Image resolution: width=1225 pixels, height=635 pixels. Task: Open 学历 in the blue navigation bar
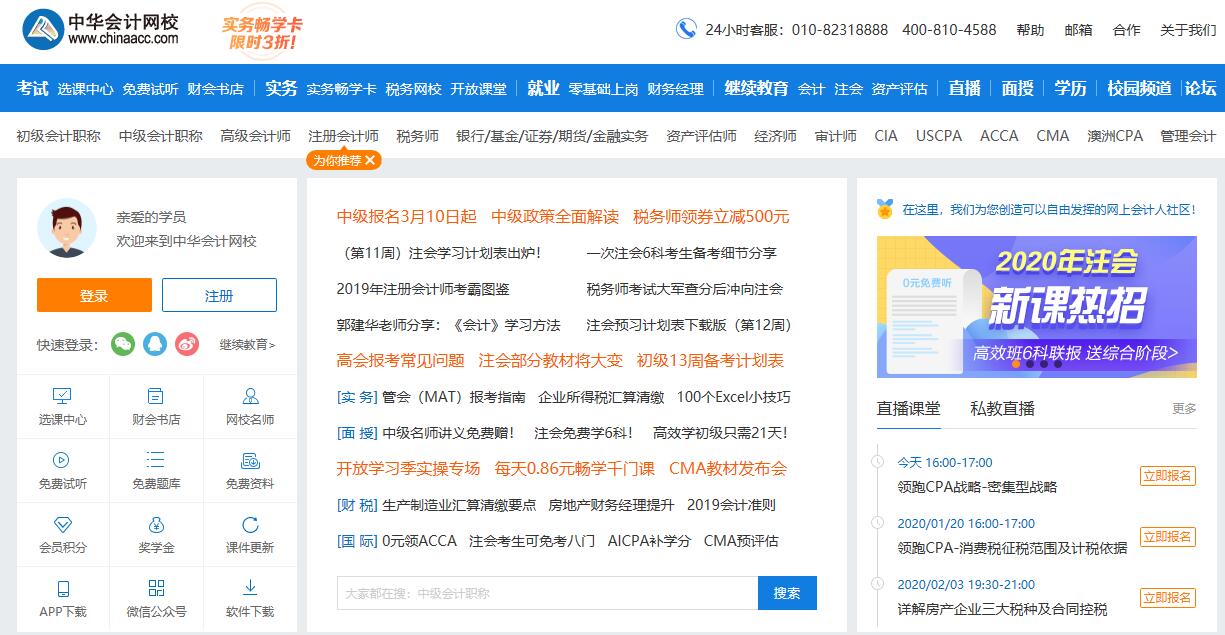[1070, 88]
